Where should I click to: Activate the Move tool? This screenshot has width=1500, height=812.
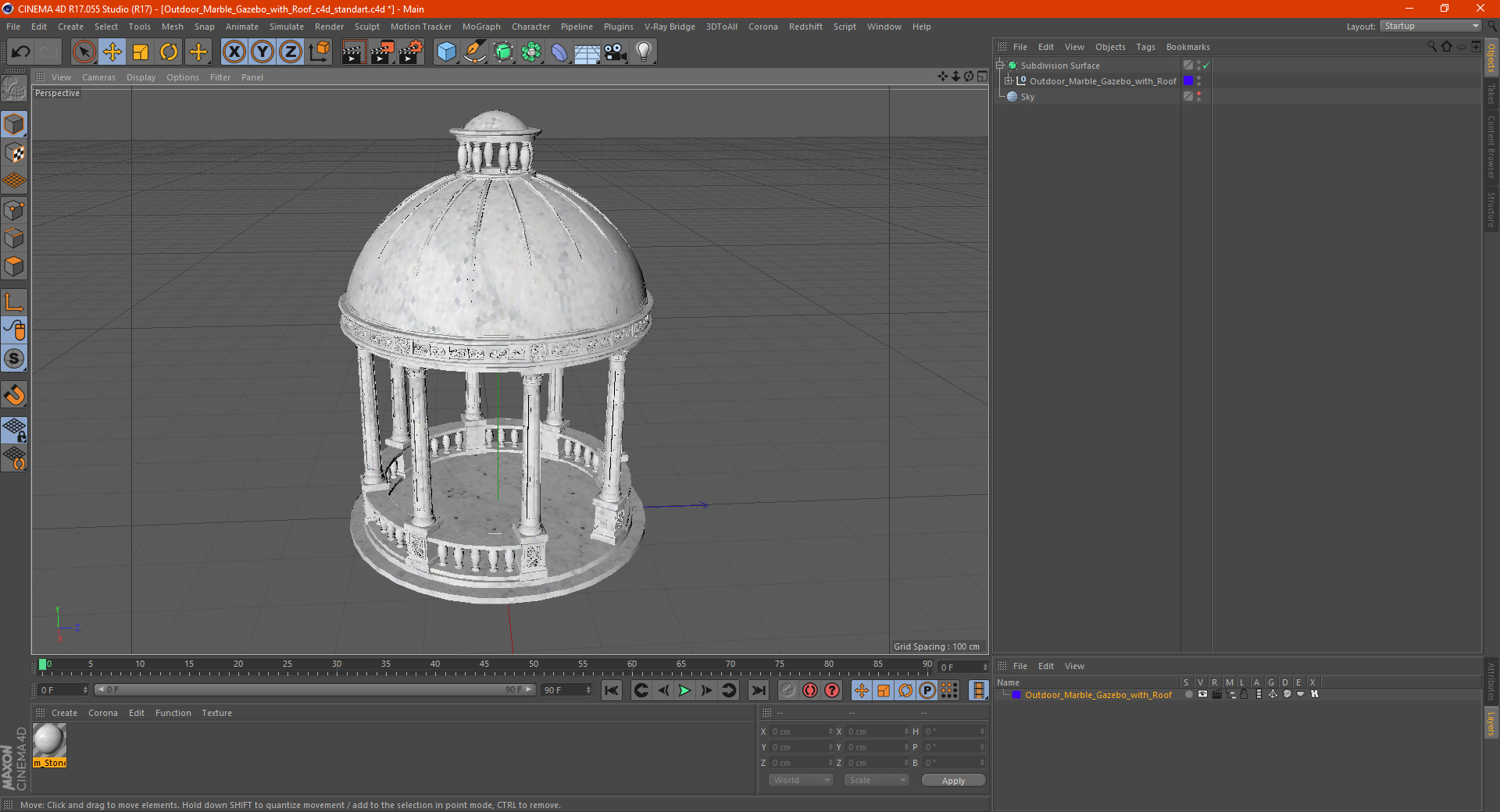pyautogui.click(x=112, y=52)
